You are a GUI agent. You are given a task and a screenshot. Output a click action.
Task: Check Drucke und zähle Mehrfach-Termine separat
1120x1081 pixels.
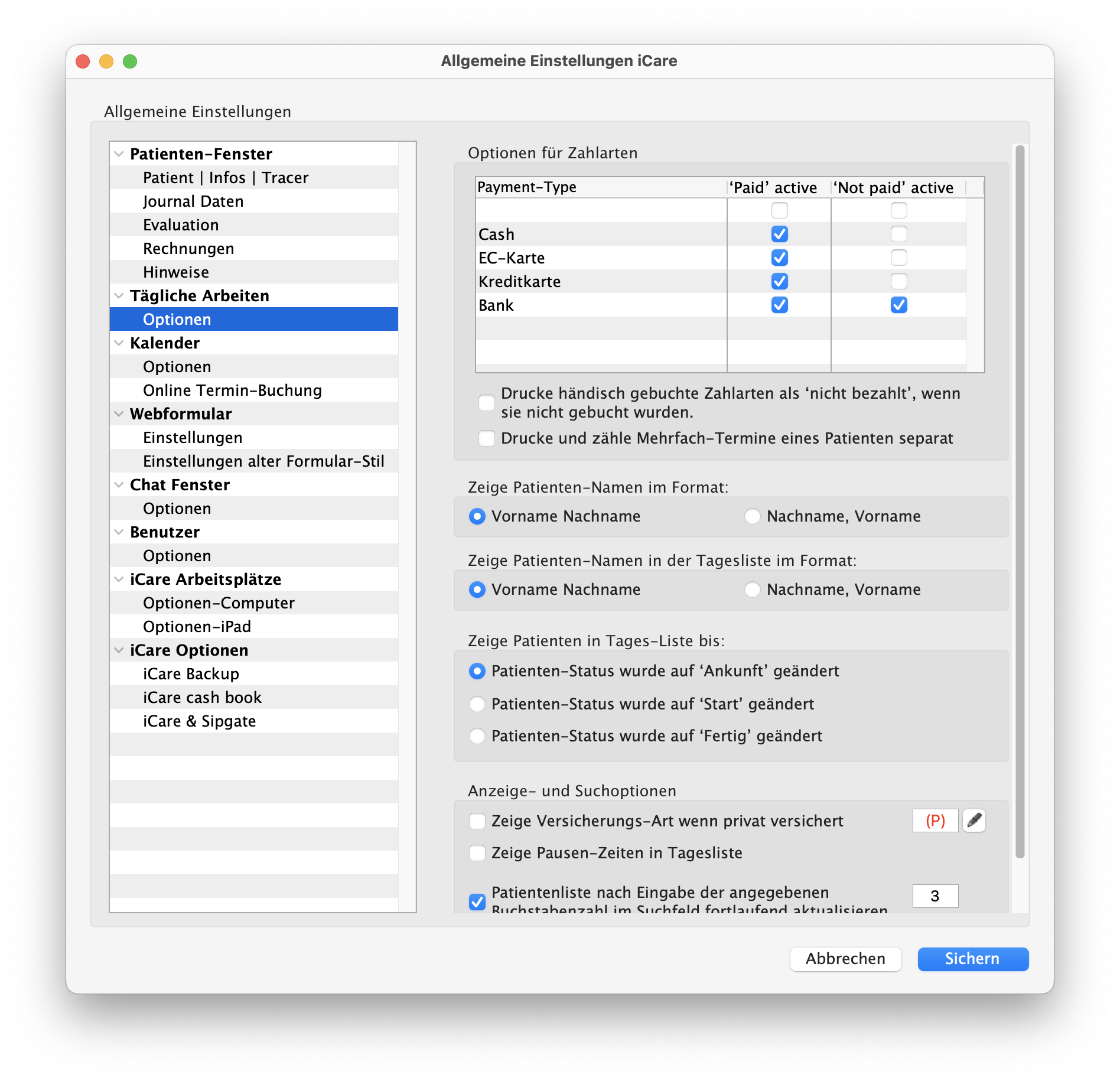pos(486,438)
